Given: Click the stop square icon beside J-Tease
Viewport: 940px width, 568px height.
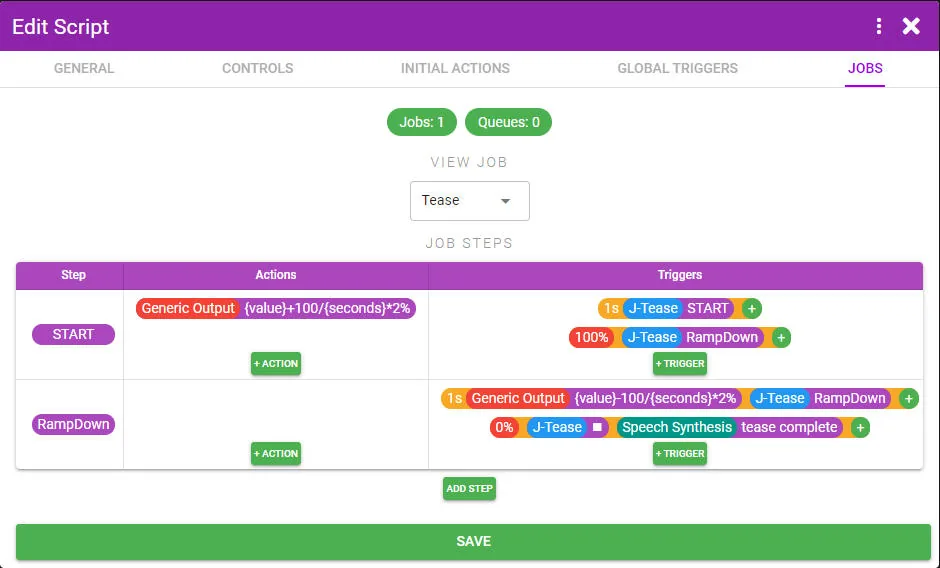Looking at the screenshot, I should click(597, 427).
